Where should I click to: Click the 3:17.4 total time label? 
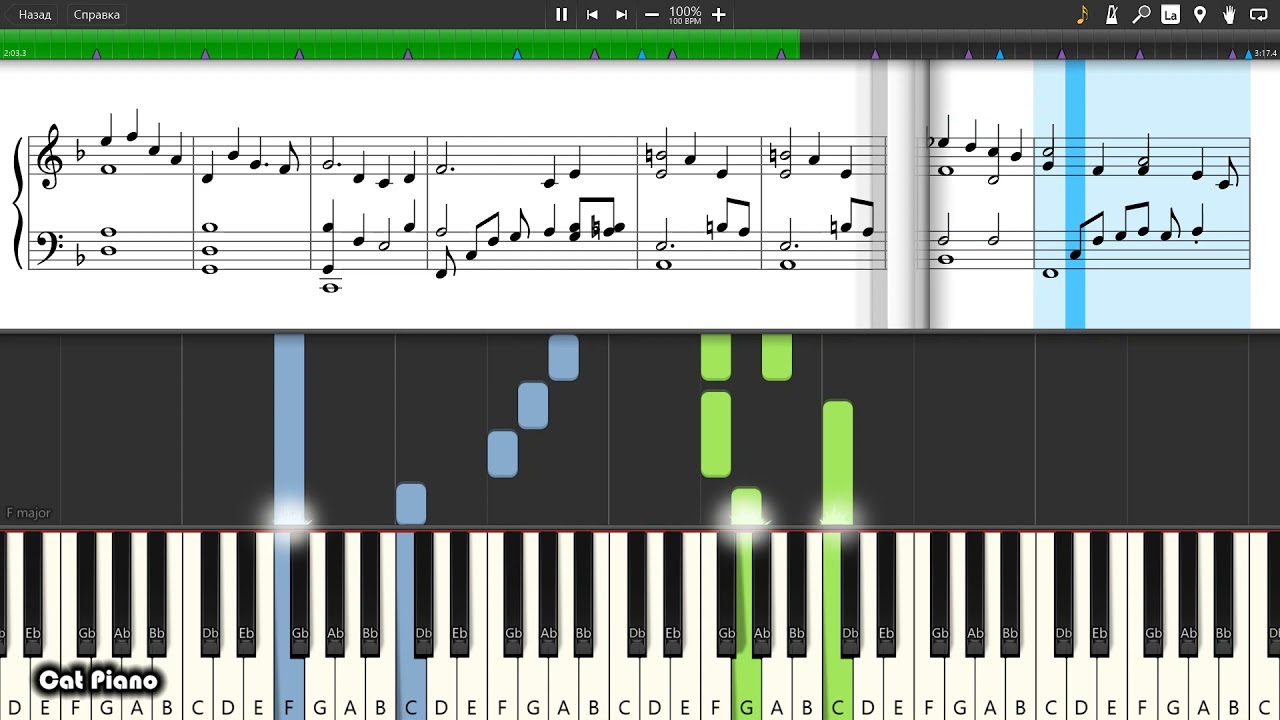click(x=1265, y=53)
